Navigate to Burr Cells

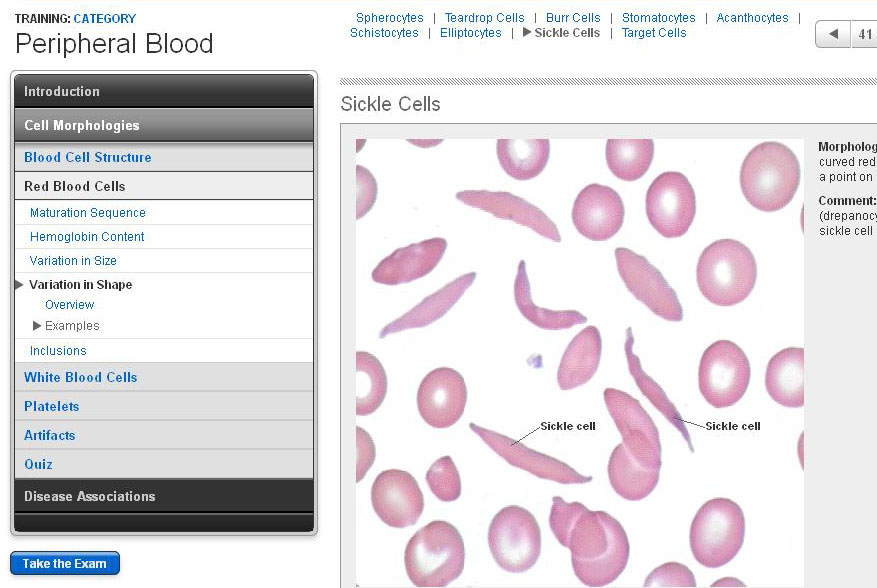pyautogui.click(x=573, y=18)
